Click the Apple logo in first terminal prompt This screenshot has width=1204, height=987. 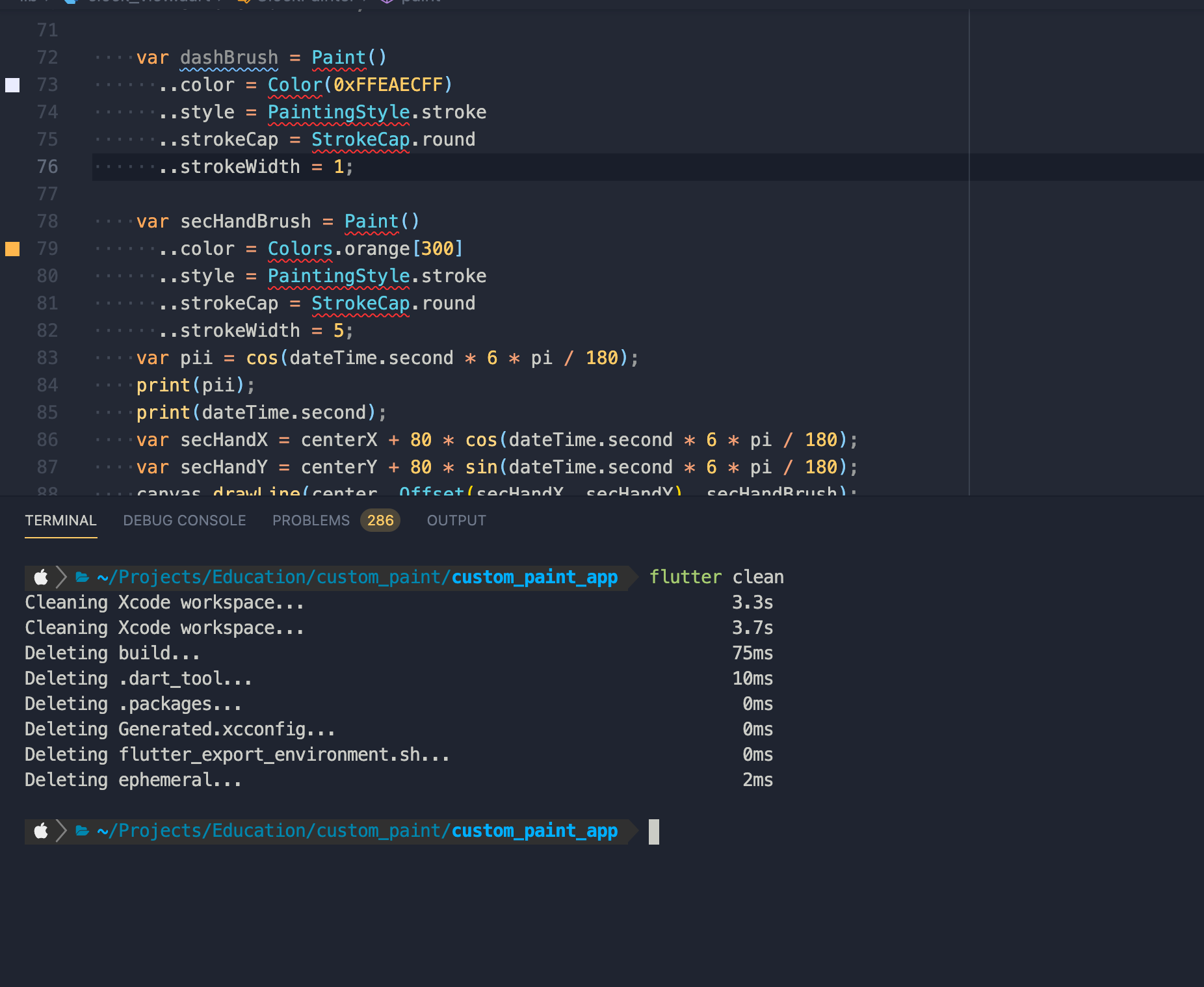(x=40, y=577)
